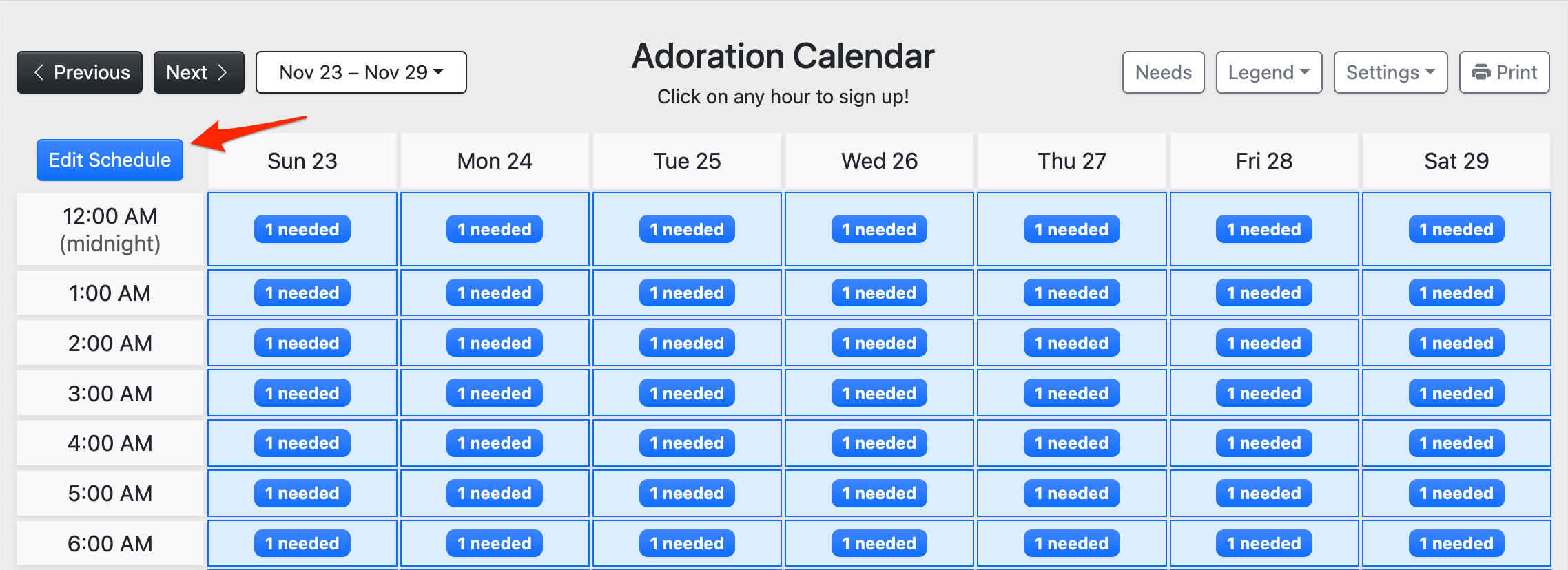
Task: Click the Print button with printer icon
Action: coord(1504,72)
